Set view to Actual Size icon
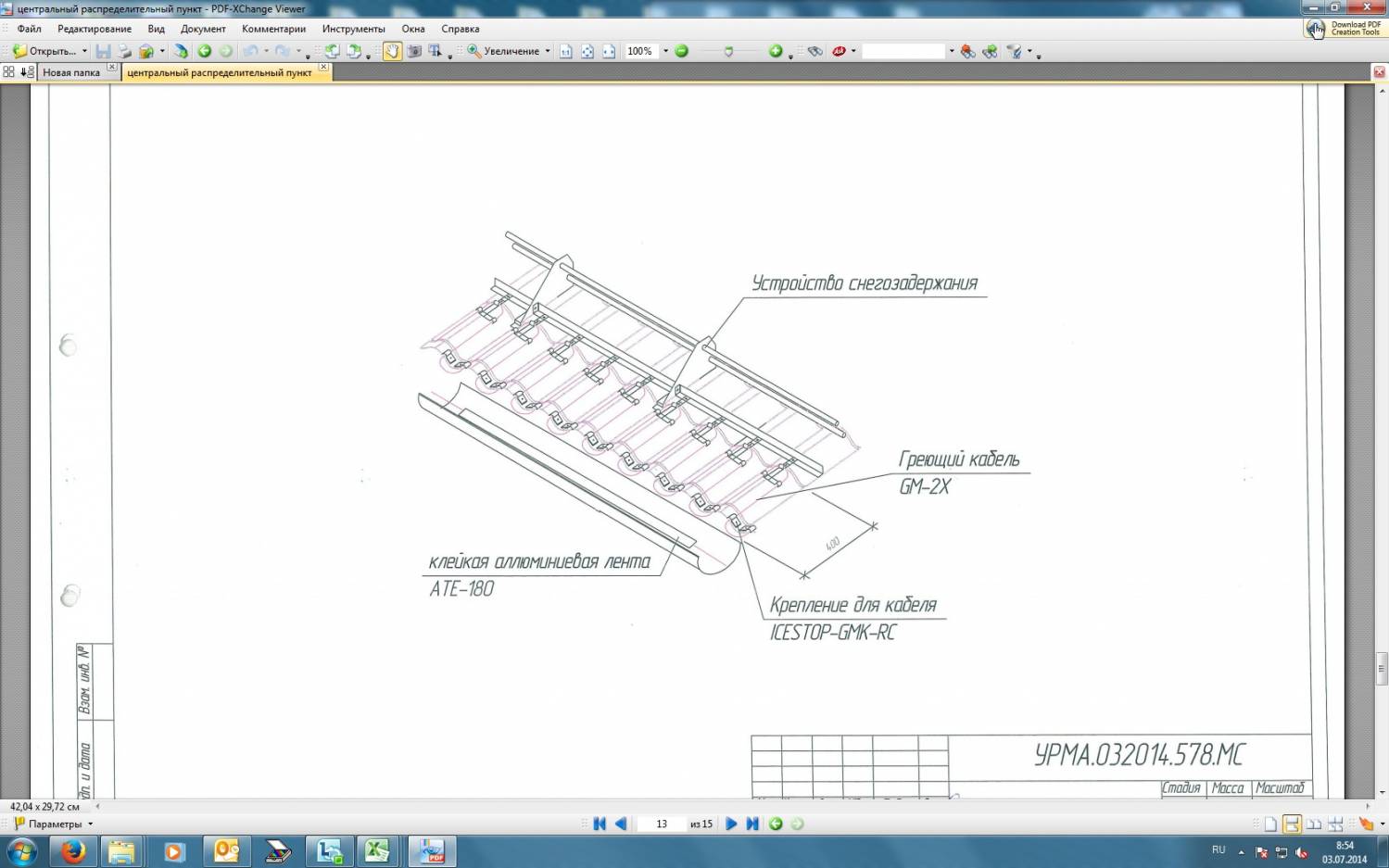1389x868 pixels. (566, 51)
